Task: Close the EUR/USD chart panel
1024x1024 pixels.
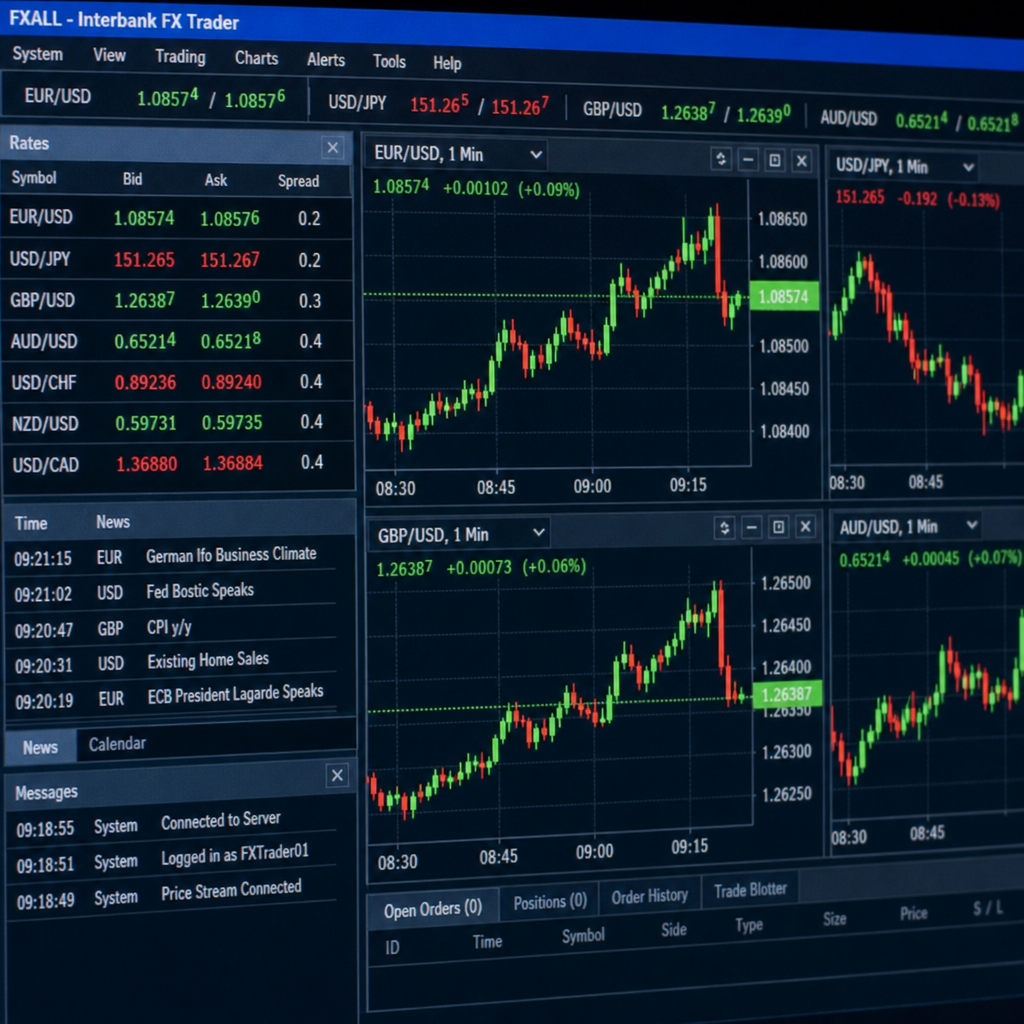Action: pos(802,161)
